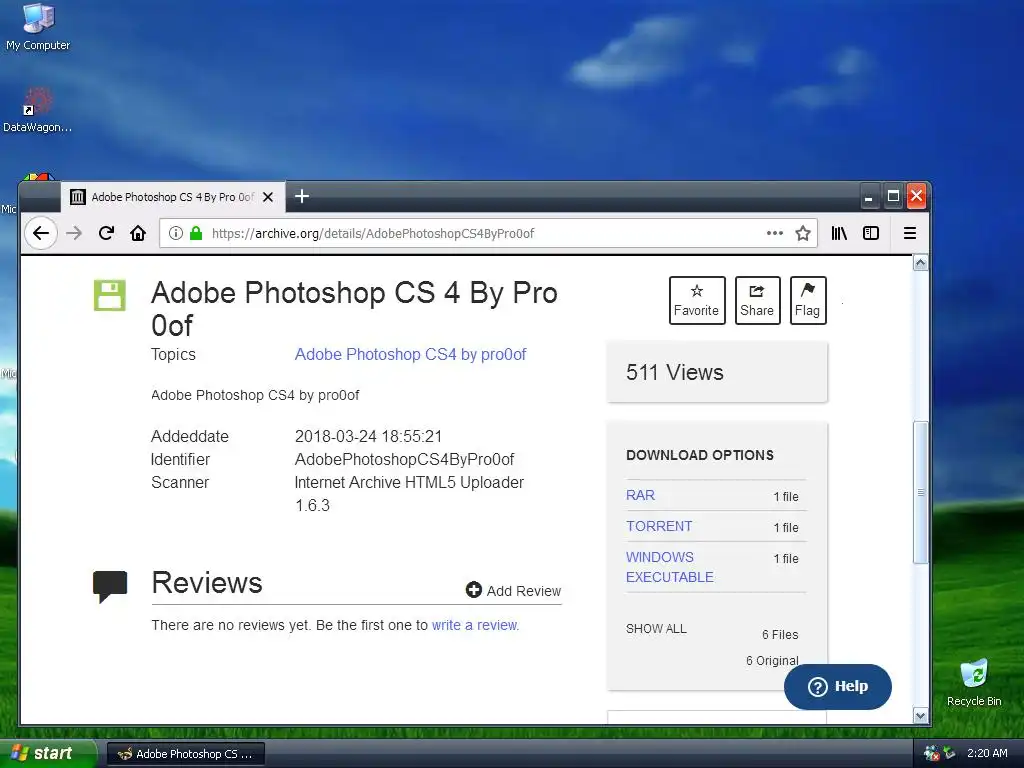Click the green padlock security icon

[196, 233]
